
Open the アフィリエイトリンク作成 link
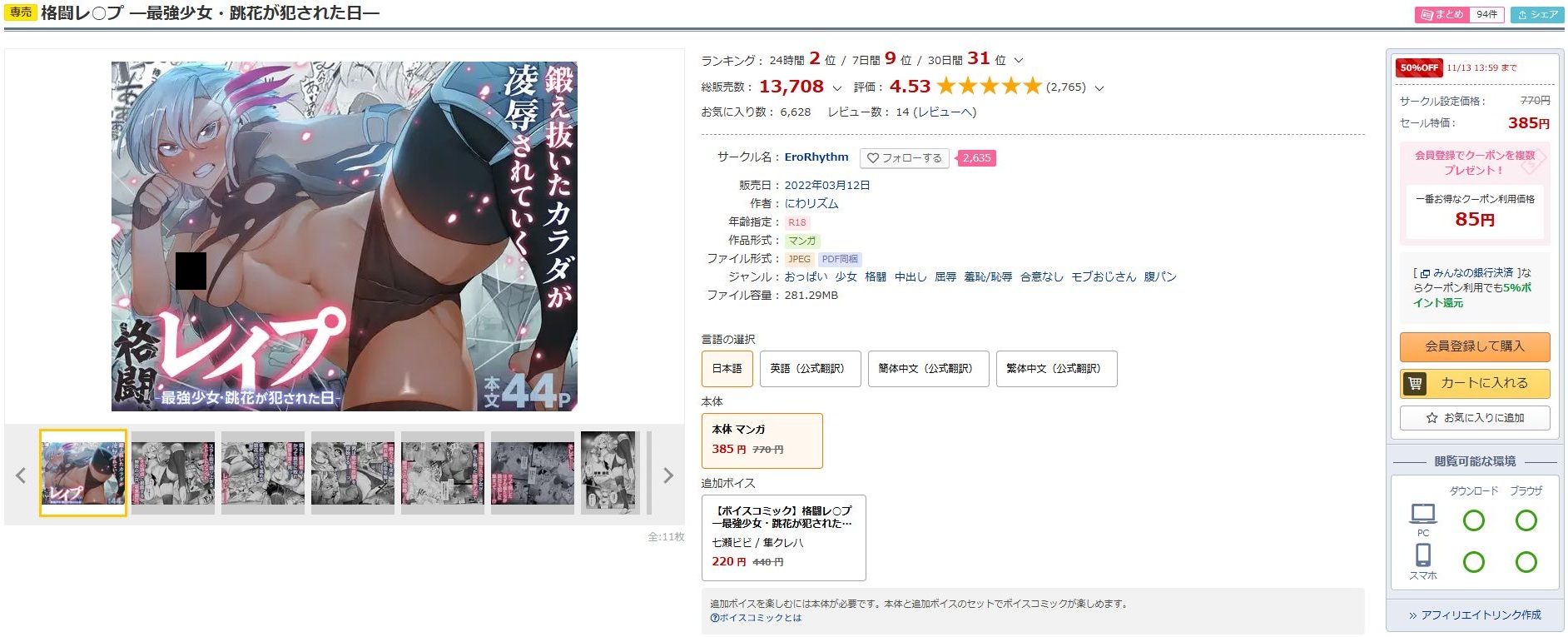point(1475,615)
